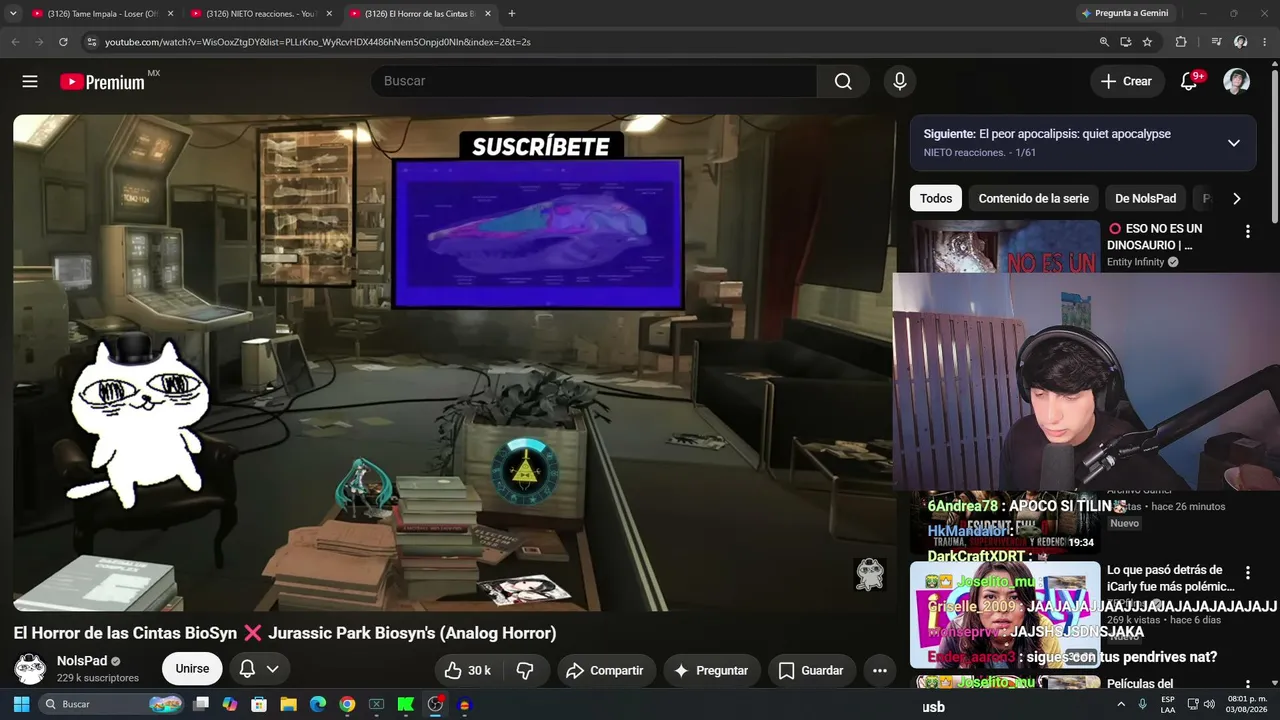Open the Chrome media controls icon
Screen dimensions: 1280x720
pos(1216,42)
